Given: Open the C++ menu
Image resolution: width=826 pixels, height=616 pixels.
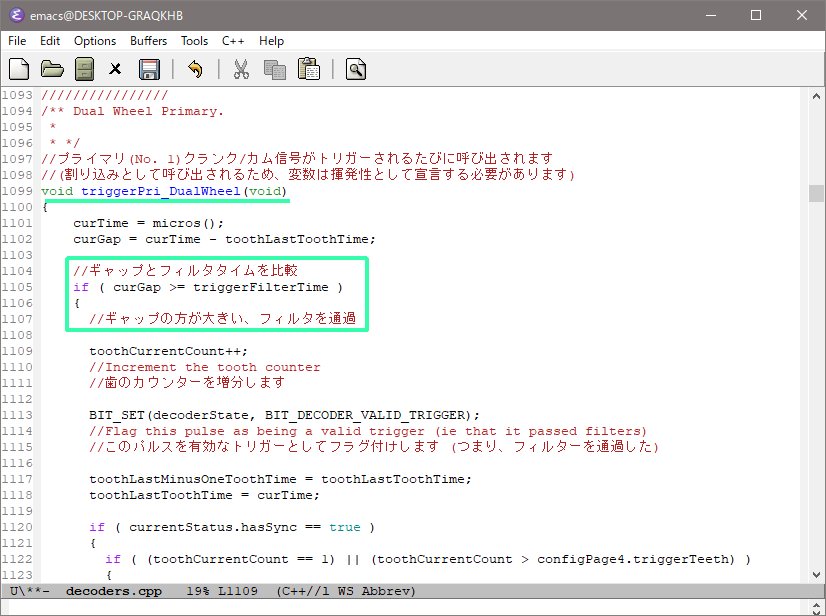Looking at the screenshot, I should pos(233,41).
